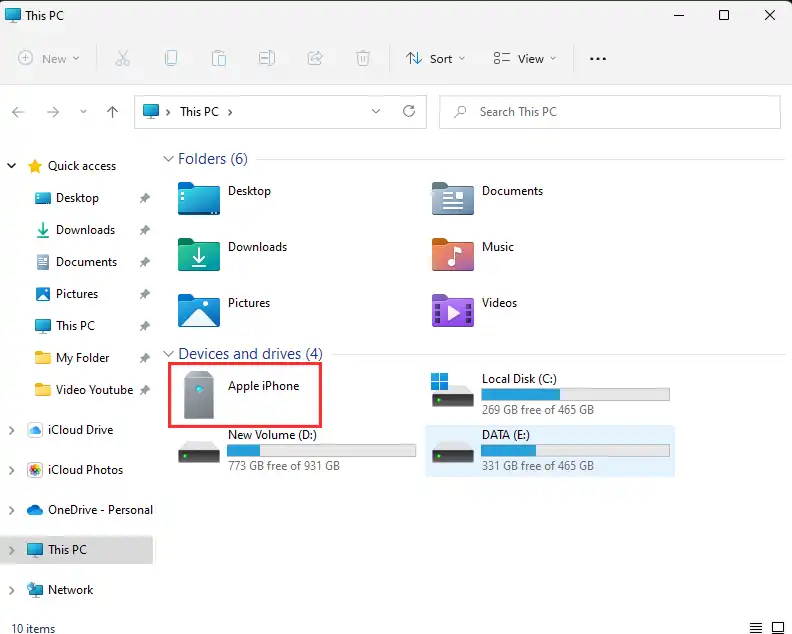The height and width of the screenshot is (634, 792).
Task: Open the New dropdown menu
Action: (x=48, y=59)
